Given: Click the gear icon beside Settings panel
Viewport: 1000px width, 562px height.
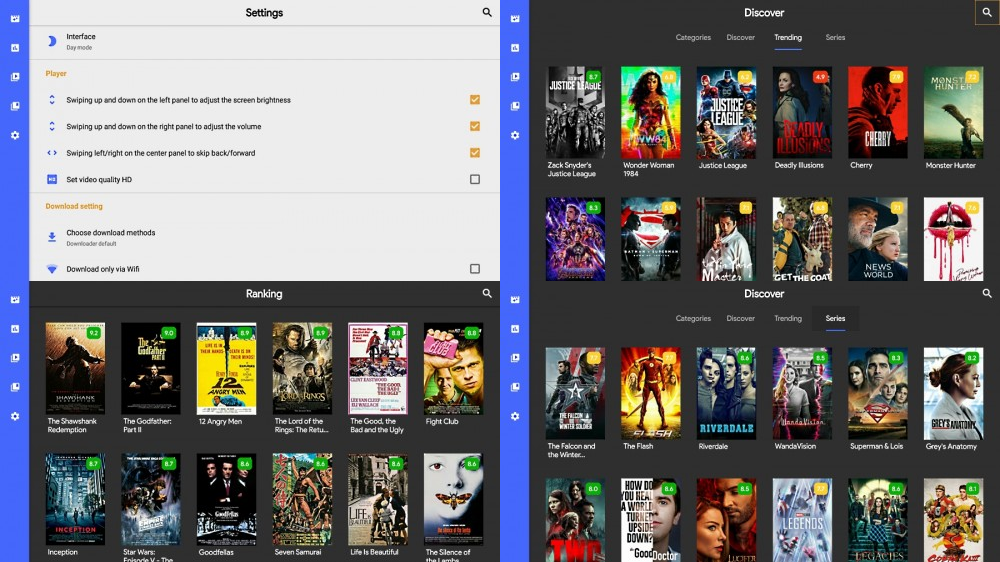Looking at the screenshot, I should tap(15, 135).
